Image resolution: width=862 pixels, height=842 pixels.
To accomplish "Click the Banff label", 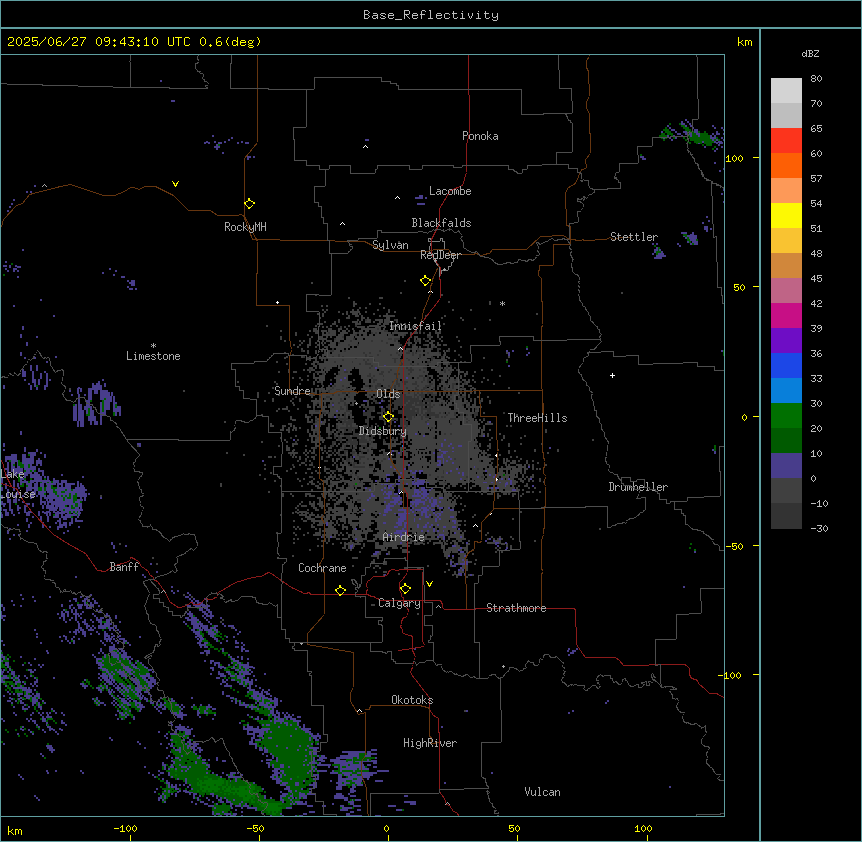I will 124,567.
